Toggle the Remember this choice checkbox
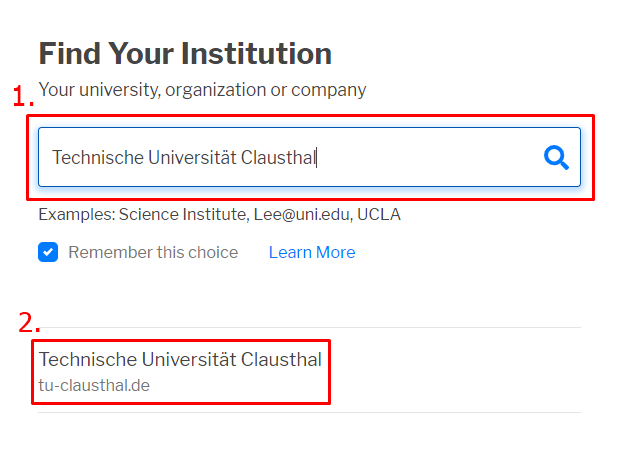 click(48, 252)
